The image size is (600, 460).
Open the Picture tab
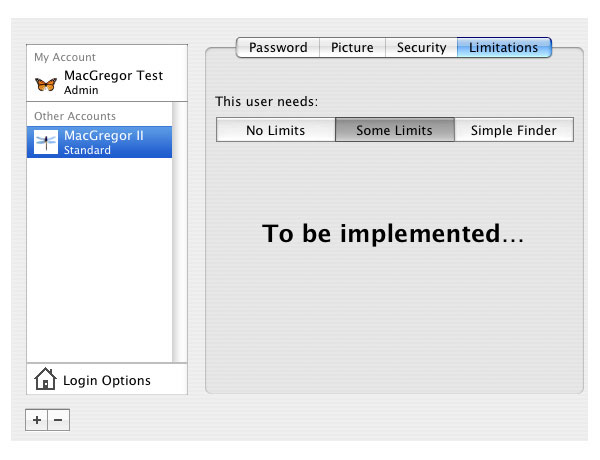(352, 48)
